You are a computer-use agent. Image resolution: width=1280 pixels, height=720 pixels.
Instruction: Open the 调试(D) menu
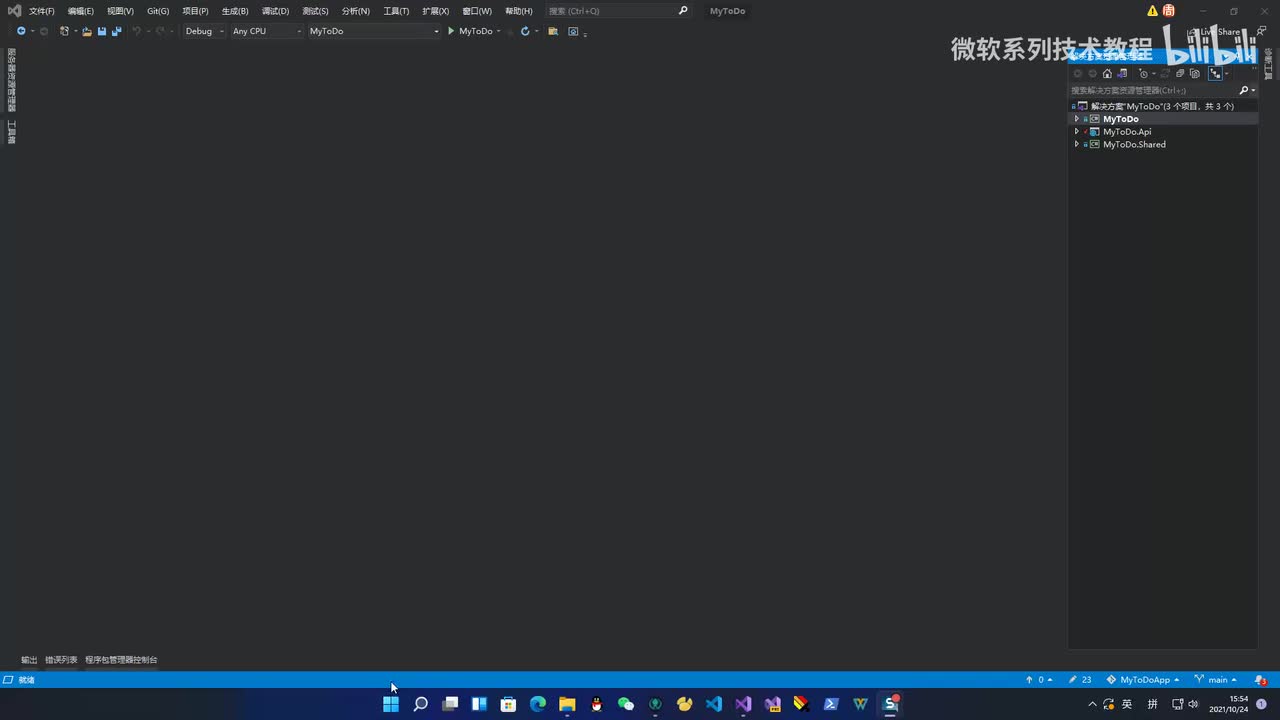(x=275, y=11)
